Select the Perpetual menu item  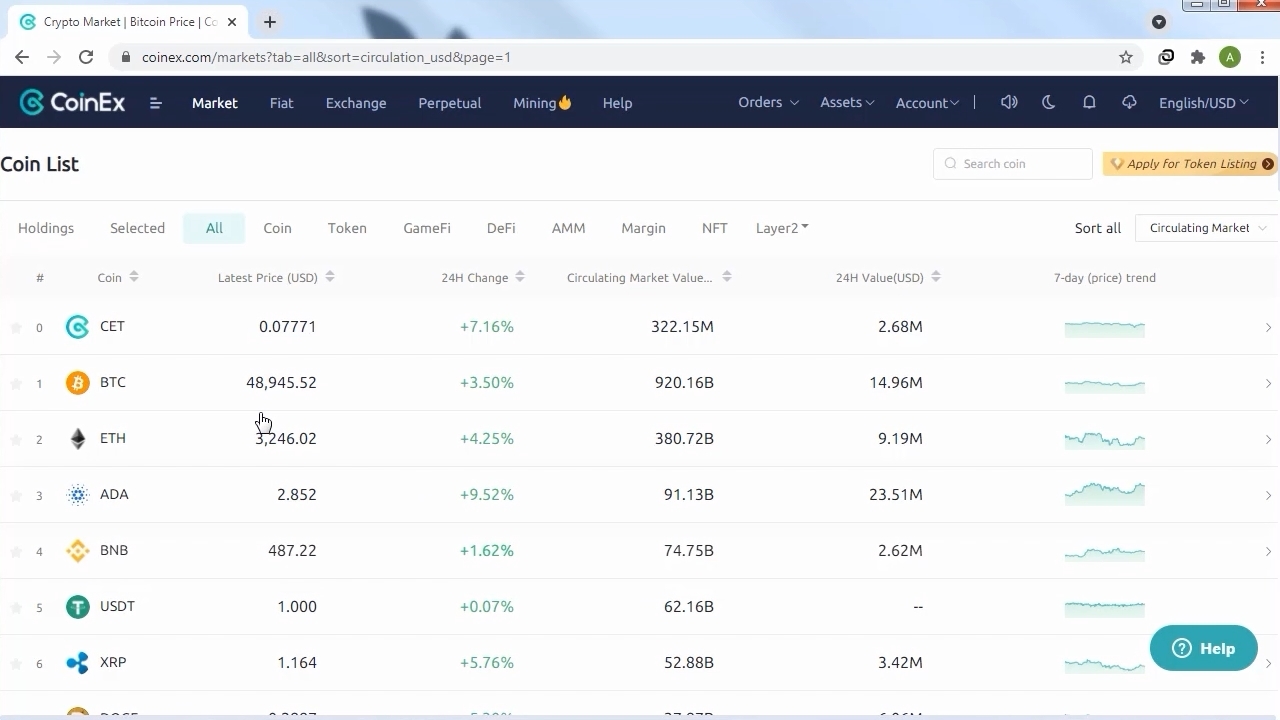449,103
